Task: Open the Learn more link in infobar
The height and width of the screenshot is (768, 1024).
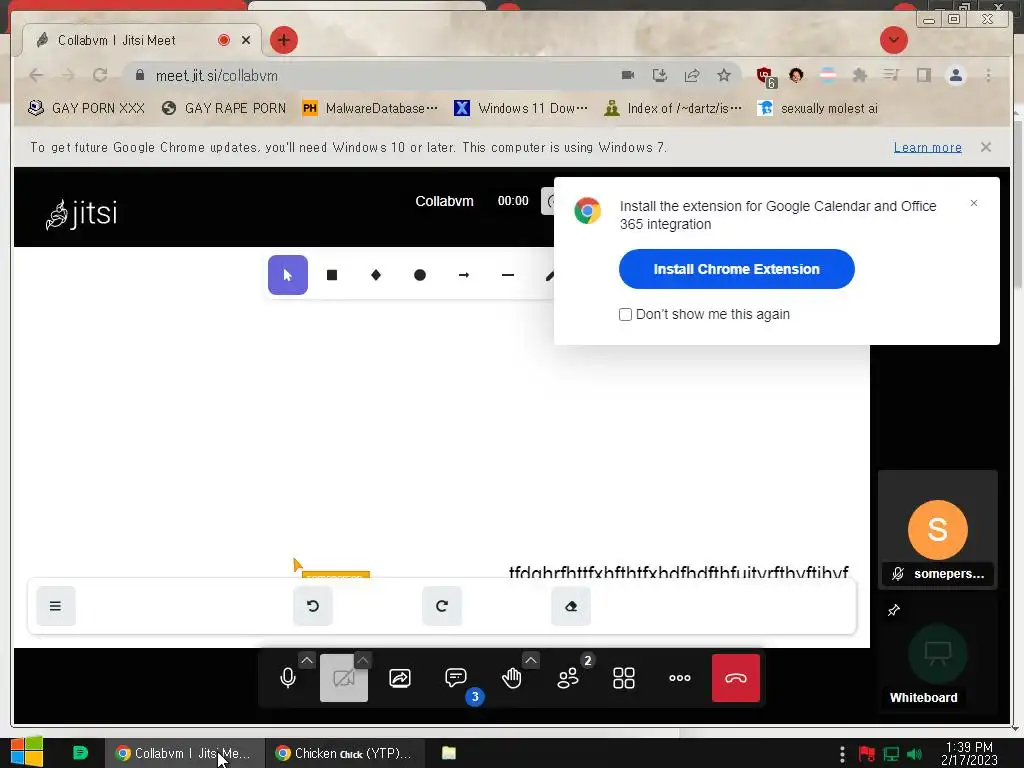Action: (927, 148)
